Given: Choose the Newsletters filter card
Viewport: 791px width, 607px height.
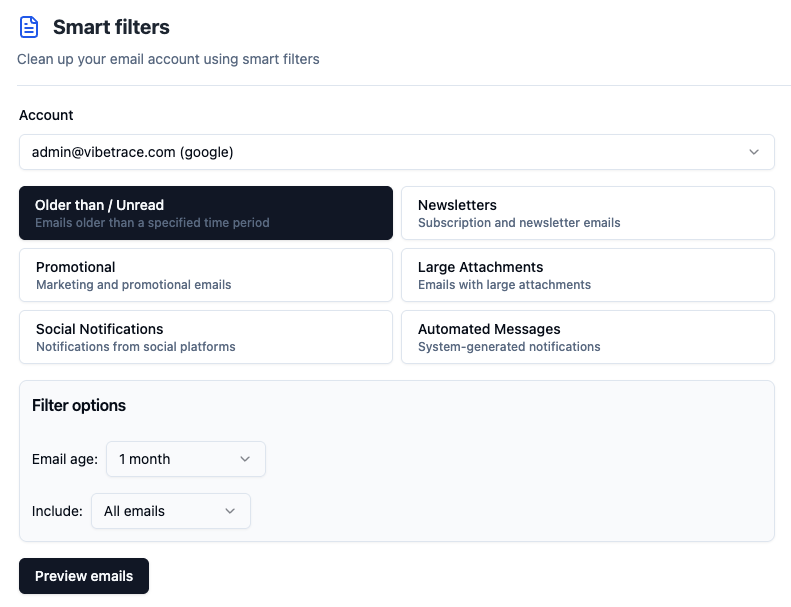Looking at the screenshot, I should click(x=588, y=213).
